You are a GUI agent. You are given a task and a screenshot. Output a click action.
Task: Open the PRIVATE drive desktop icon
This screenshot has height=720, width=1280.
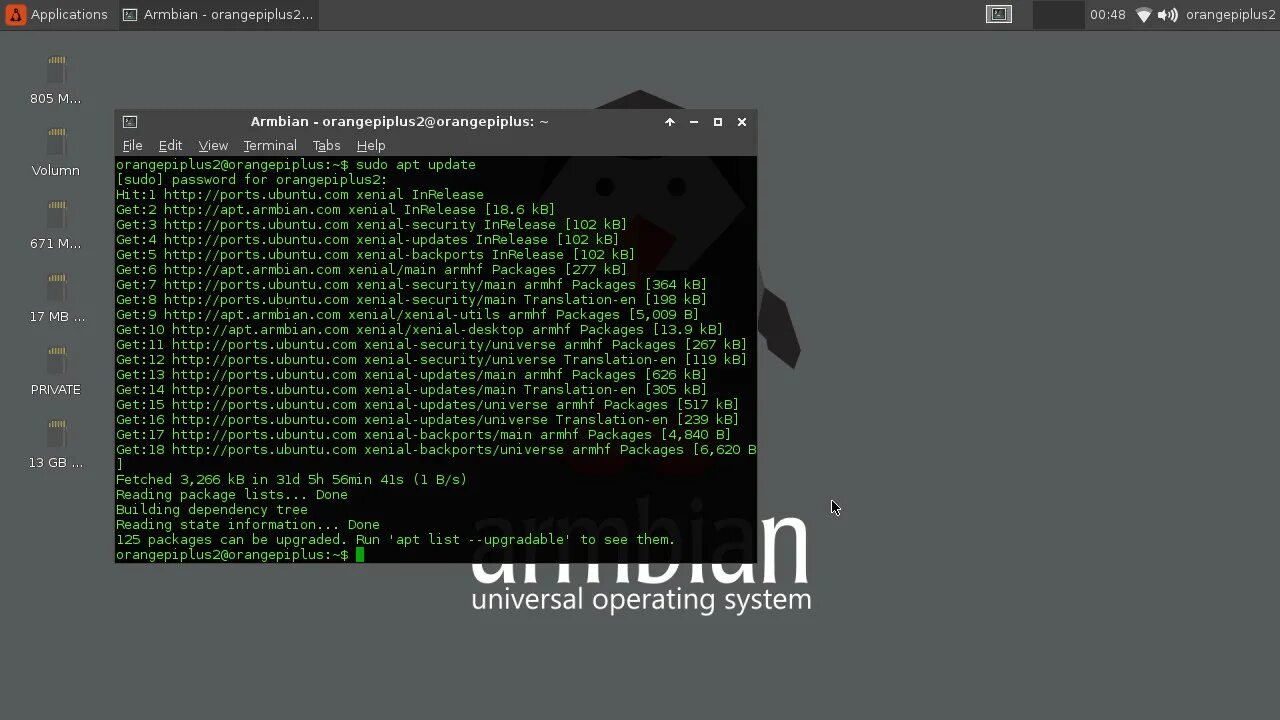click(x=56, y=371)
